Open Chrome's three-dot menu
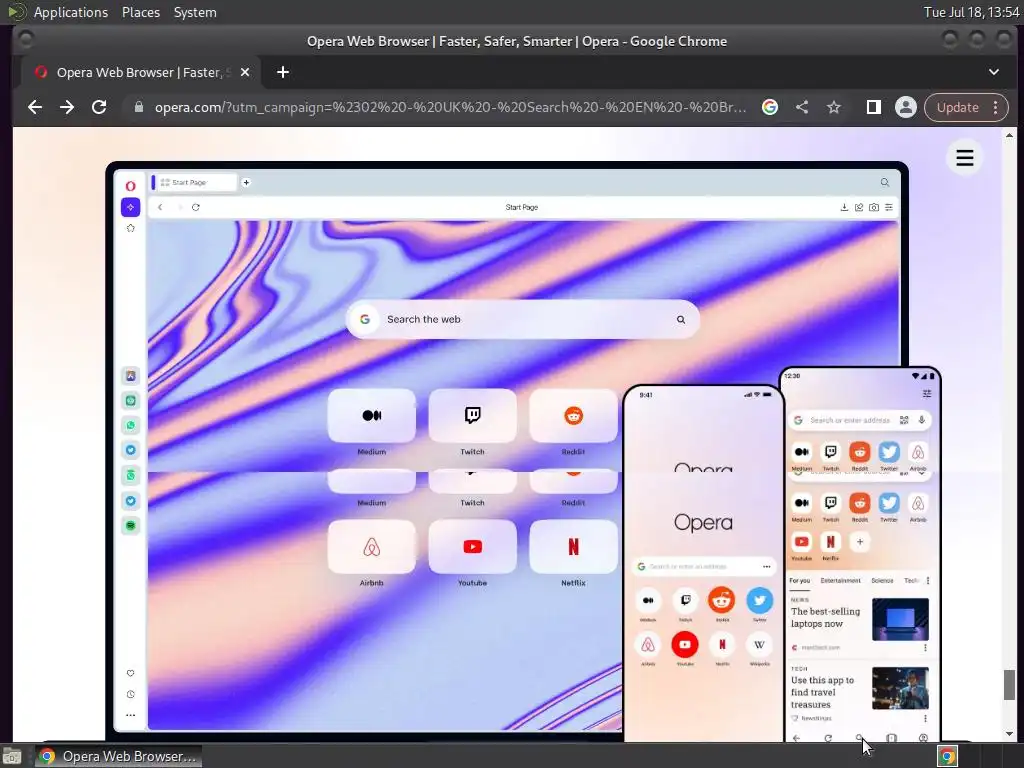This screenshot has height=768, width=1024. point(995,107)
